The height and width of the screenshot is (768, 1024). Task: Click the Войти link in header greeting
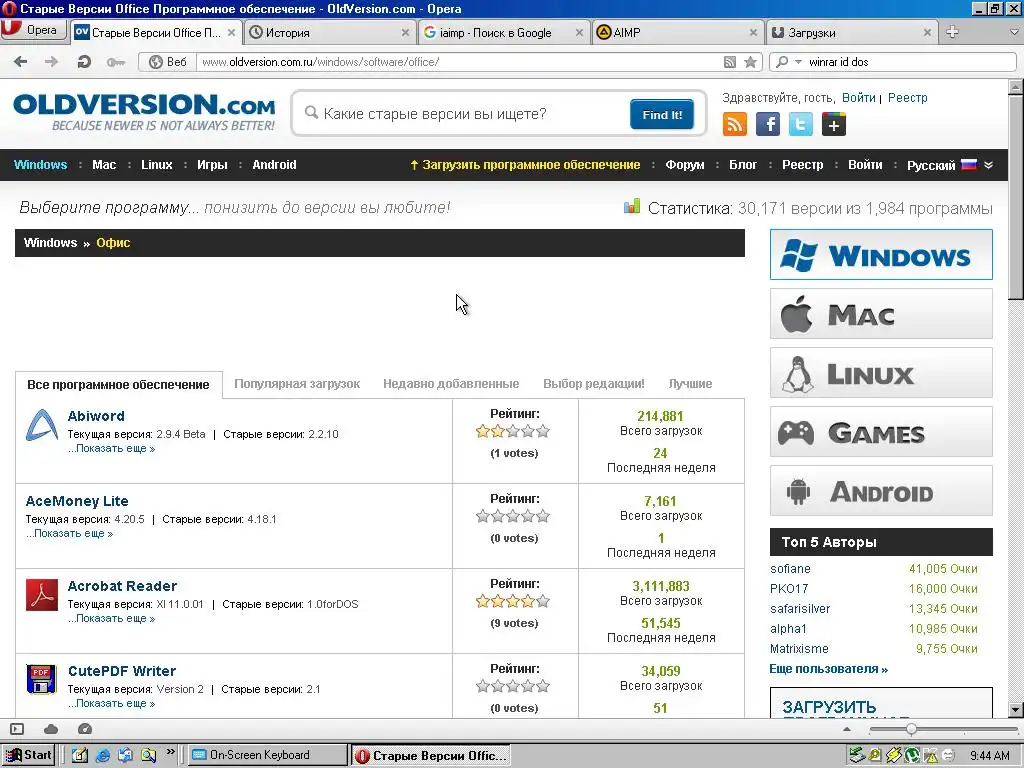(x=858, y=98)
